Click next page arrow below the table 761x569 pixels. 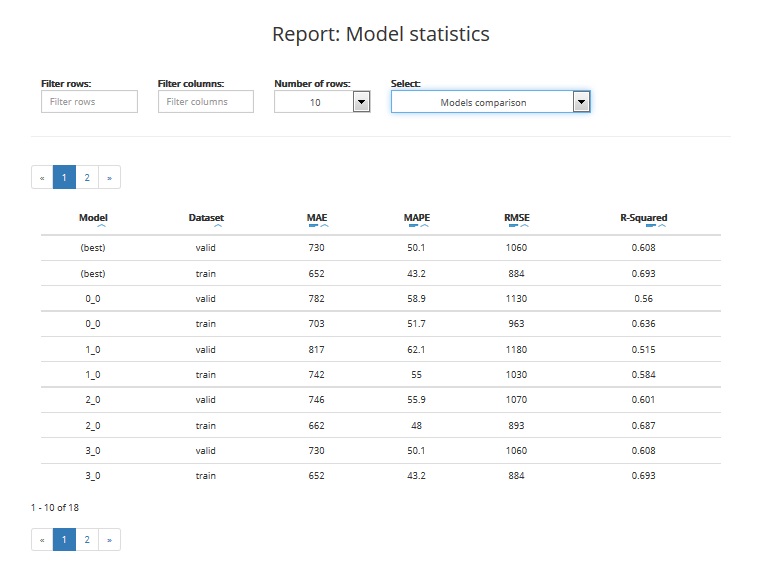109,540
